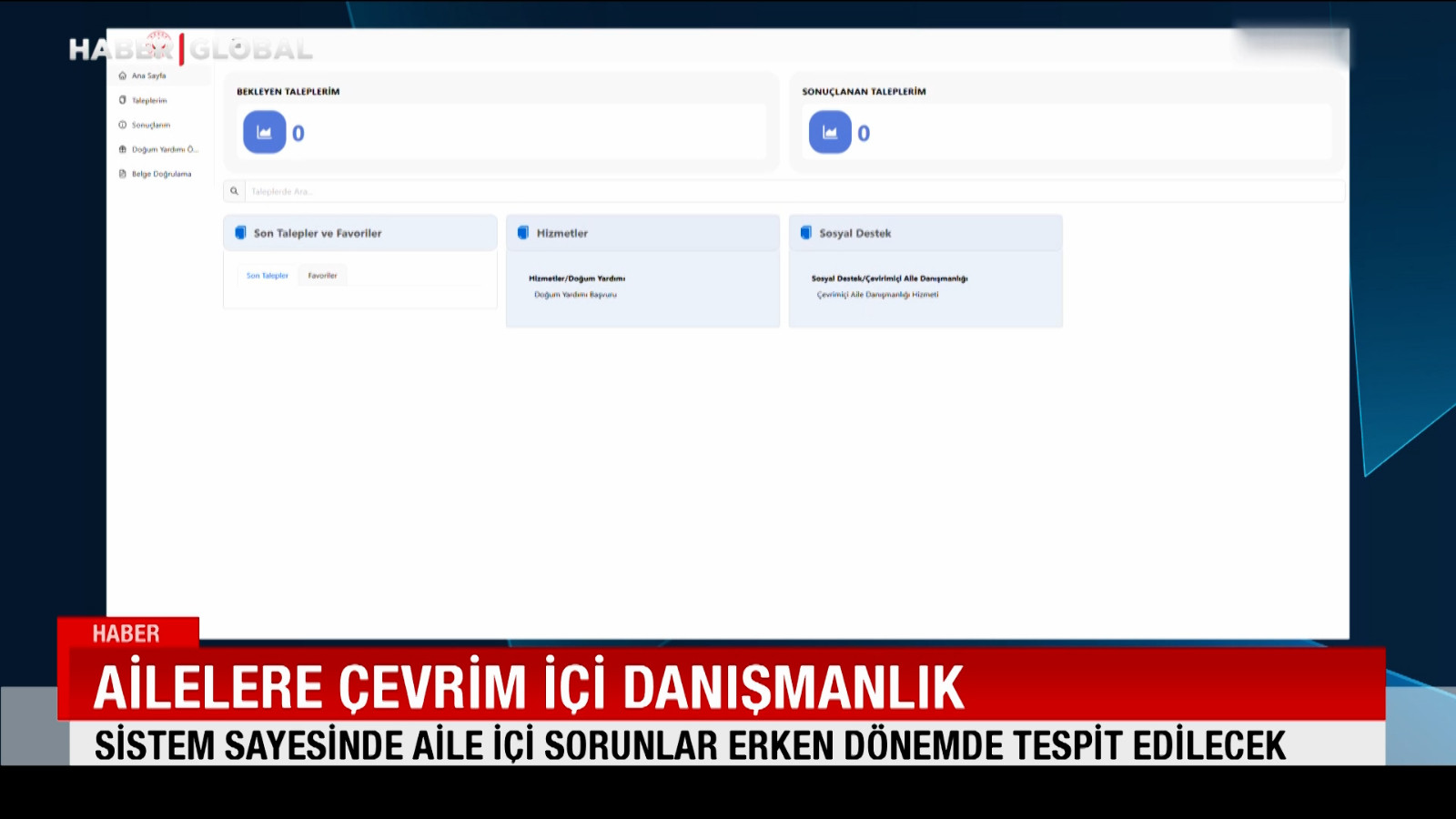The height and width of the screenshot is (819, 1456).
Task: Click the chart icon in Bekleyen Taleplerim
Action: pyautogui.click(x=264, y=131)
